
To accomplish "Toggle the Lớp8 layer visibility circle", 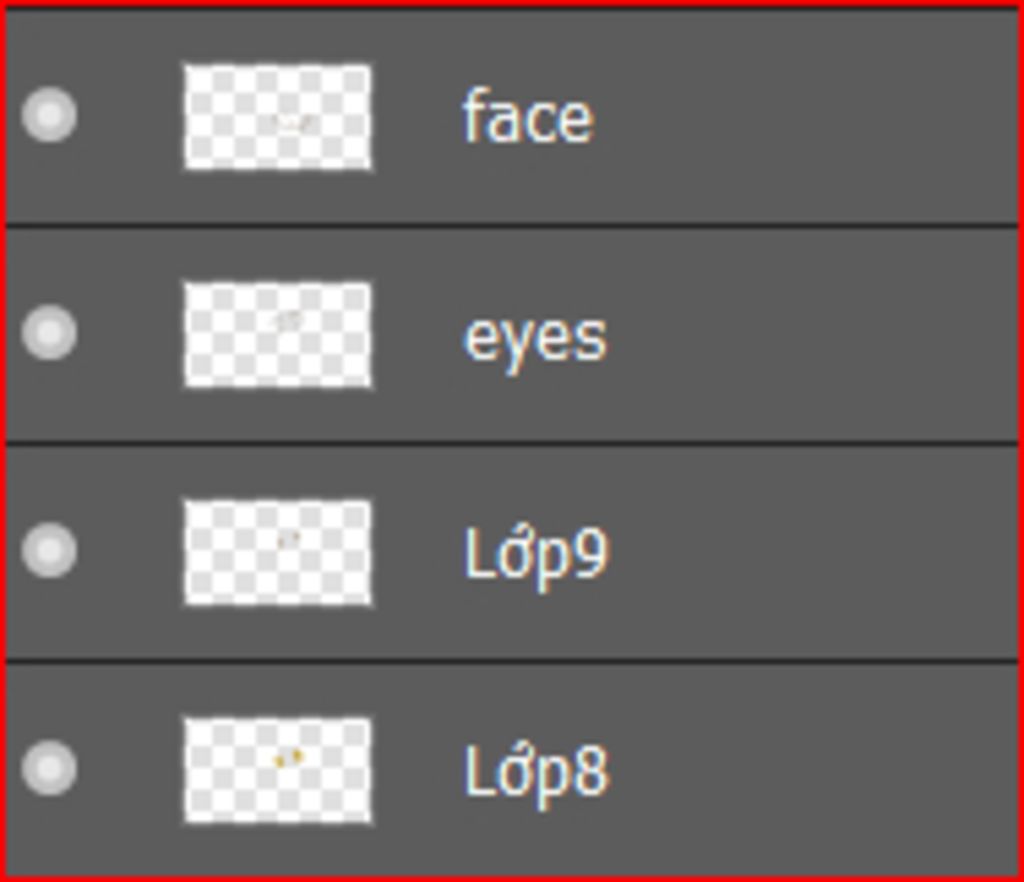I will tap(49, 768).
